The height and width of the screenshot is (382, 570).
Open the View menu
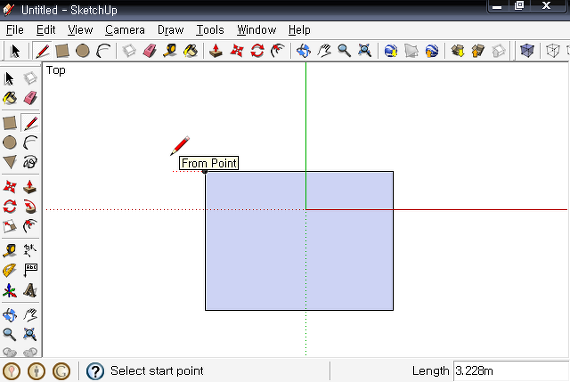(80, 30)
